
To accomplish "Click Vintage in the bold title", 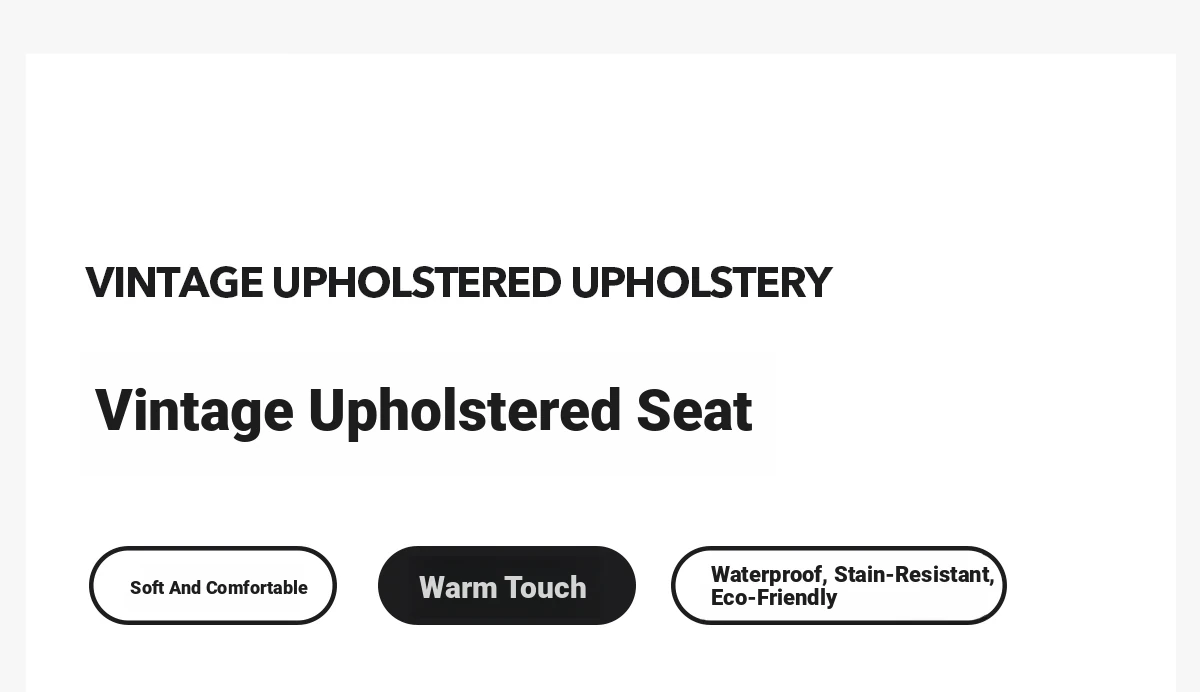I will pyautogui.click(x=194, y=411).
